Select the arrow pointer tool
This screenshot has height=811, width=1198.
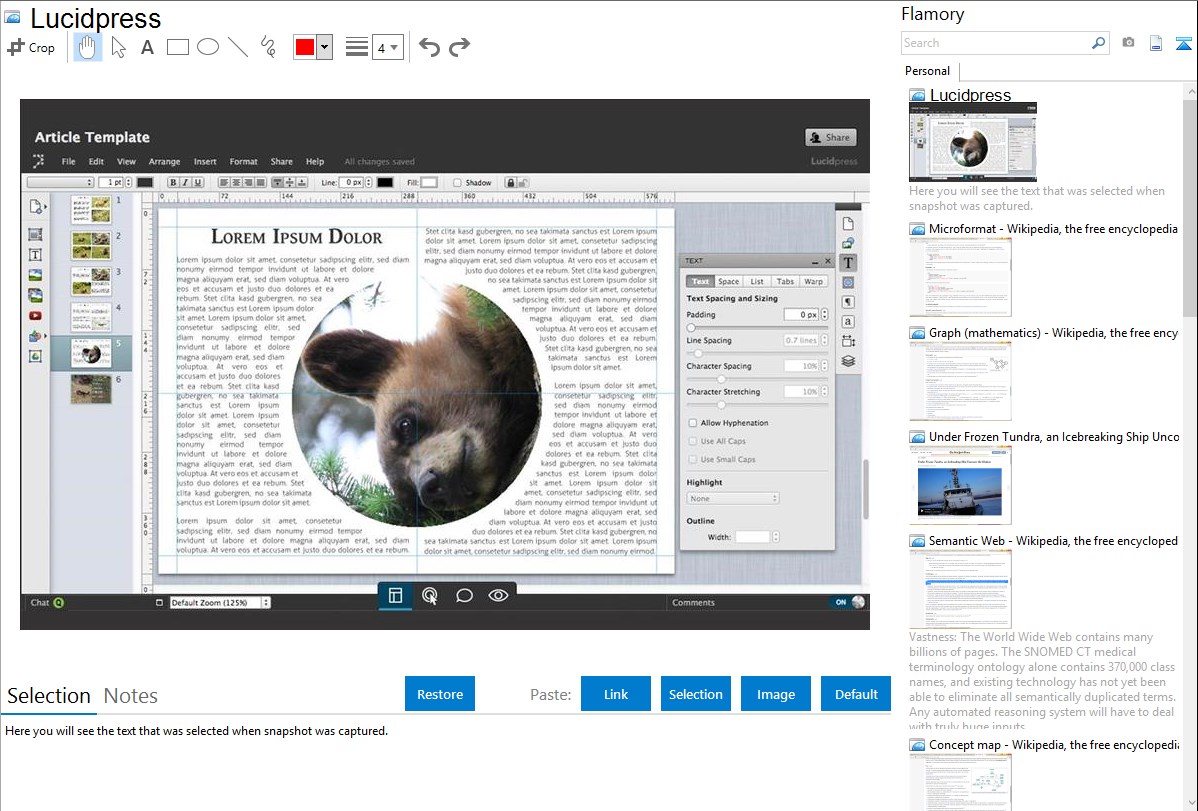tap(118, 47)
